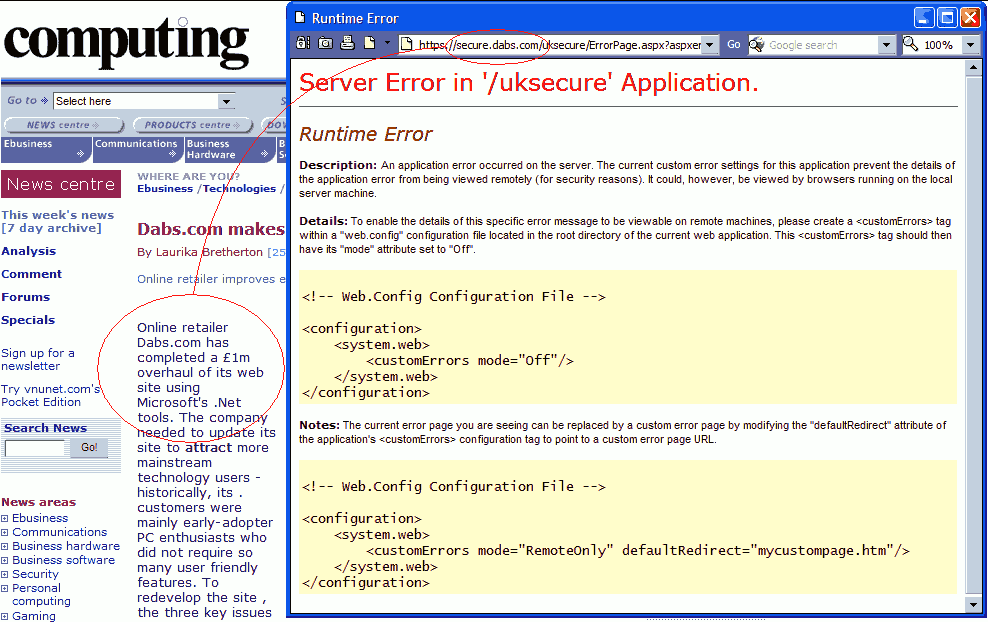Click the arrow icon on the Business Hardware tab

click(264, 154)
